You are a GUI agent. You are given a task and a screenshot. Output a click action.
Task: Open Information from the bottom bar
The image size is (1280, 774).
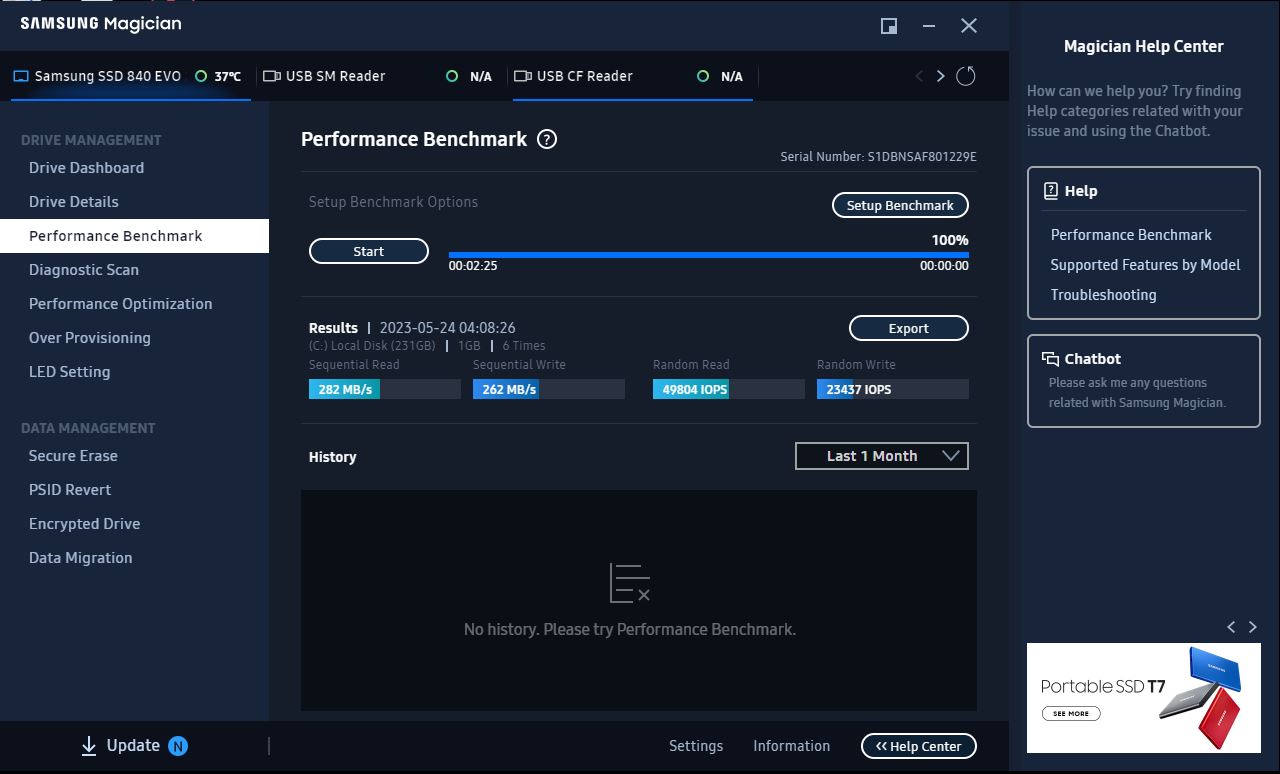(791, 746)
